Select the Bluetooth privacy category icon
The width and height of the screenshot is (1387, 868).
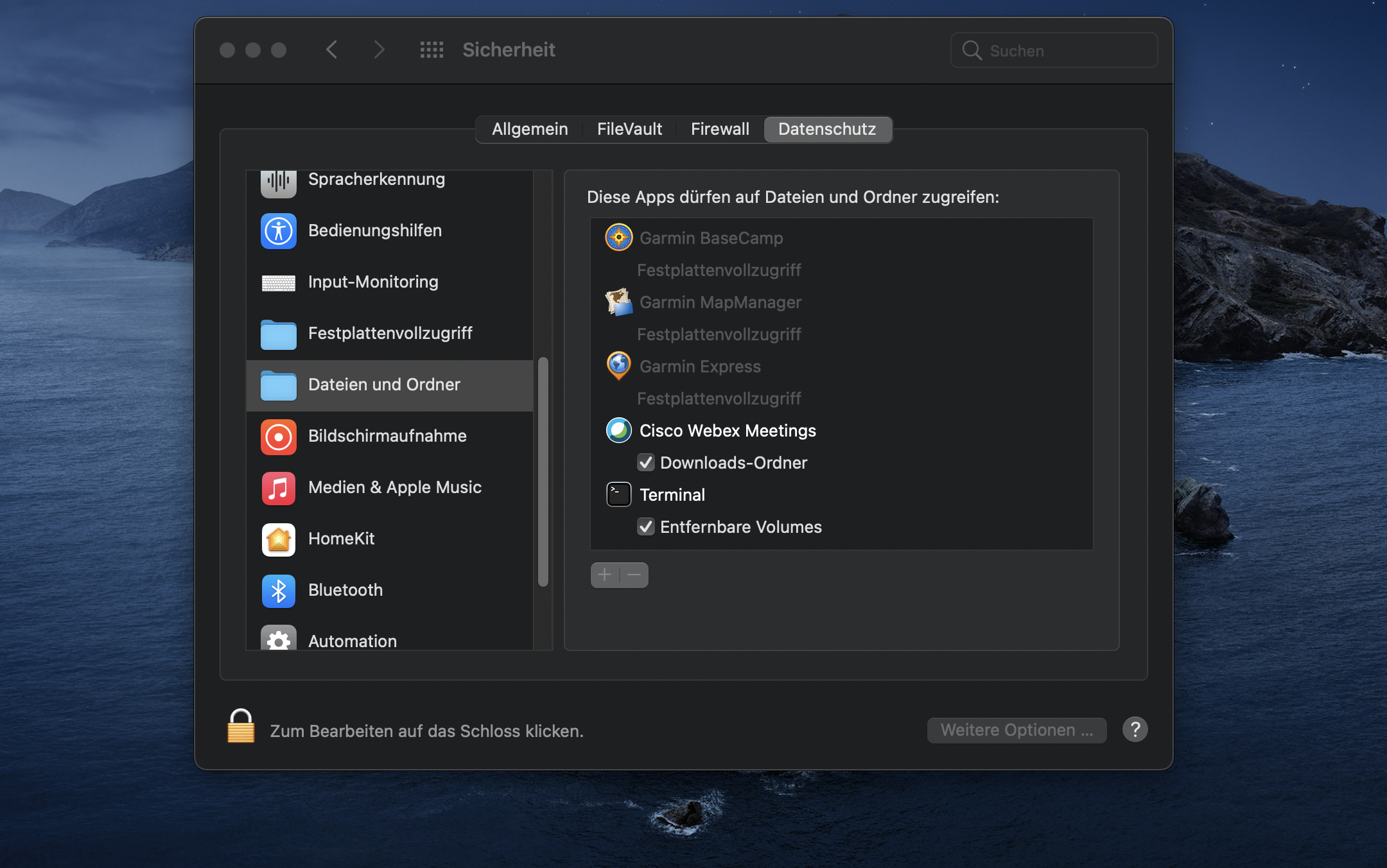278,590
